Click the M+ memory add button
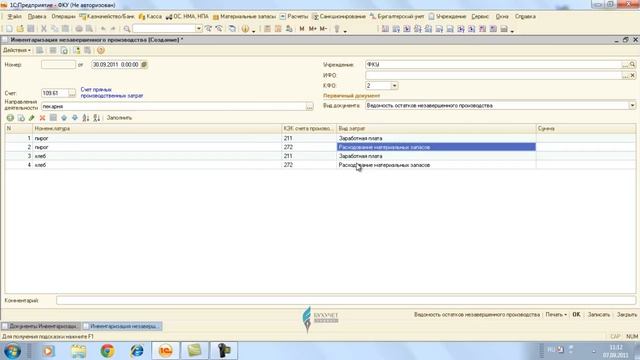640x360 pixels. coord(313,29)
